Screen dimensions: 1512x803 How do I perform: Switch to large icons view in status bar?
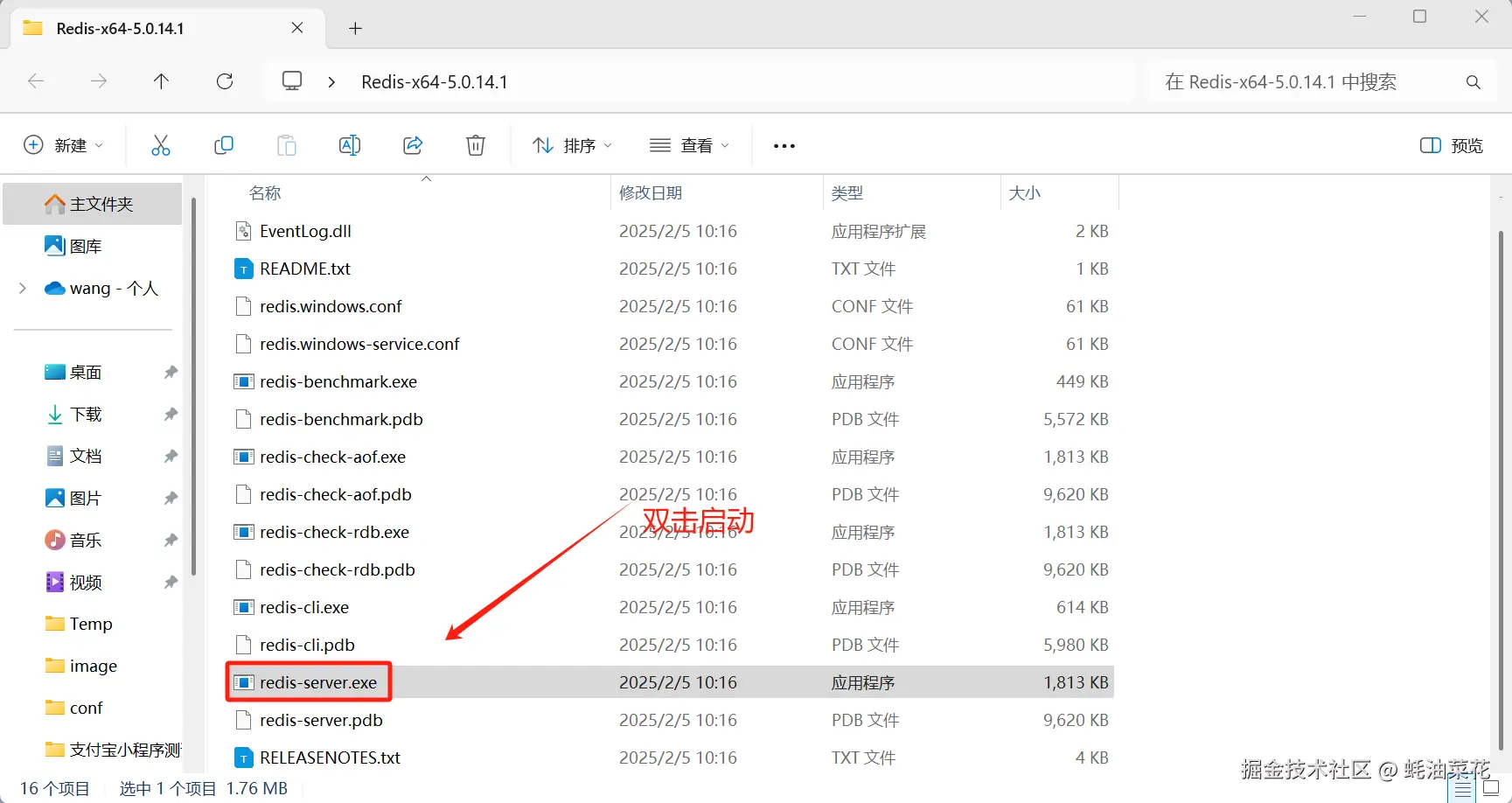click(x=1492, y=789)
